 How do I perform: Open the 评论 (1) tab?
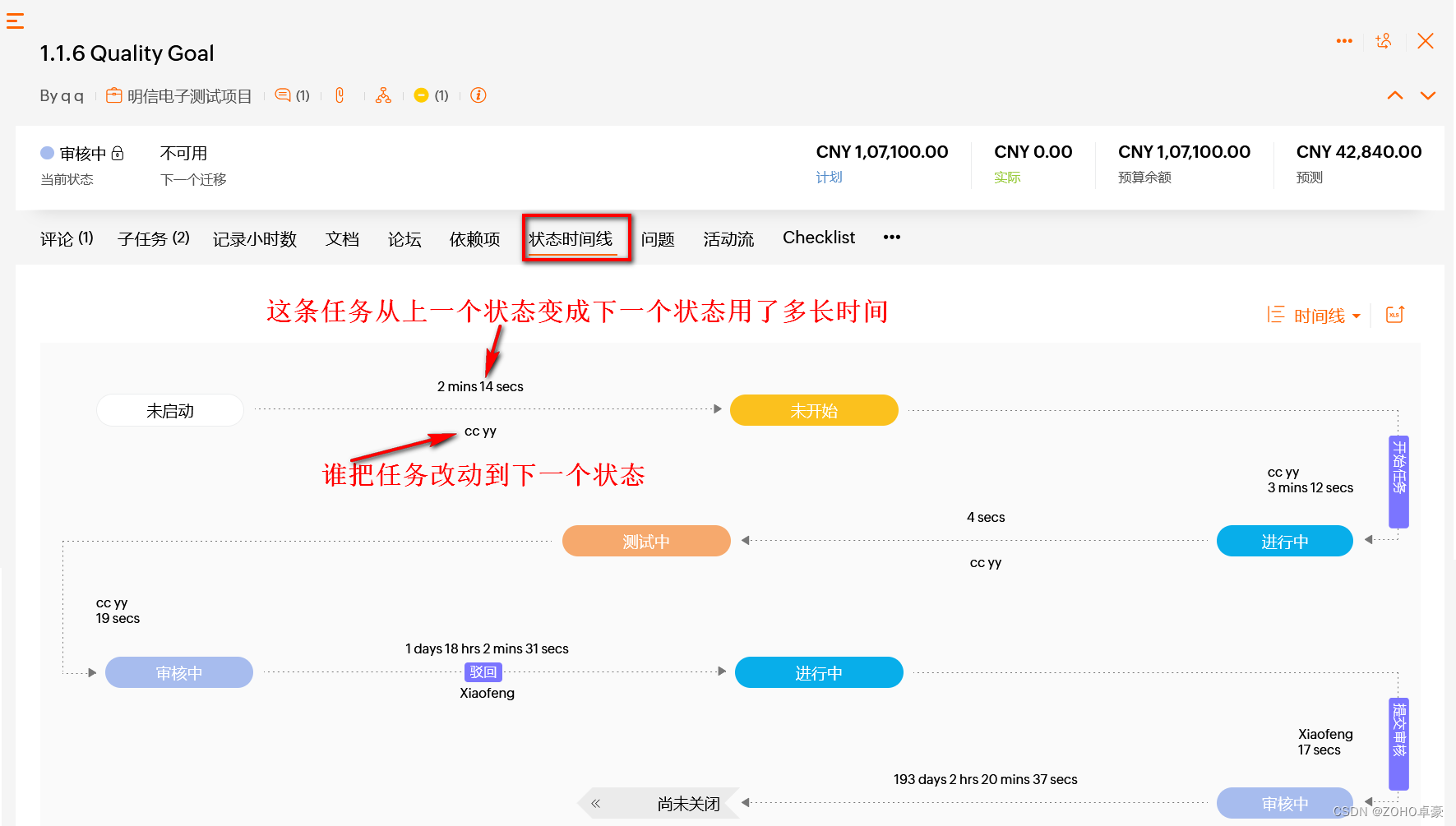(67, 238)
